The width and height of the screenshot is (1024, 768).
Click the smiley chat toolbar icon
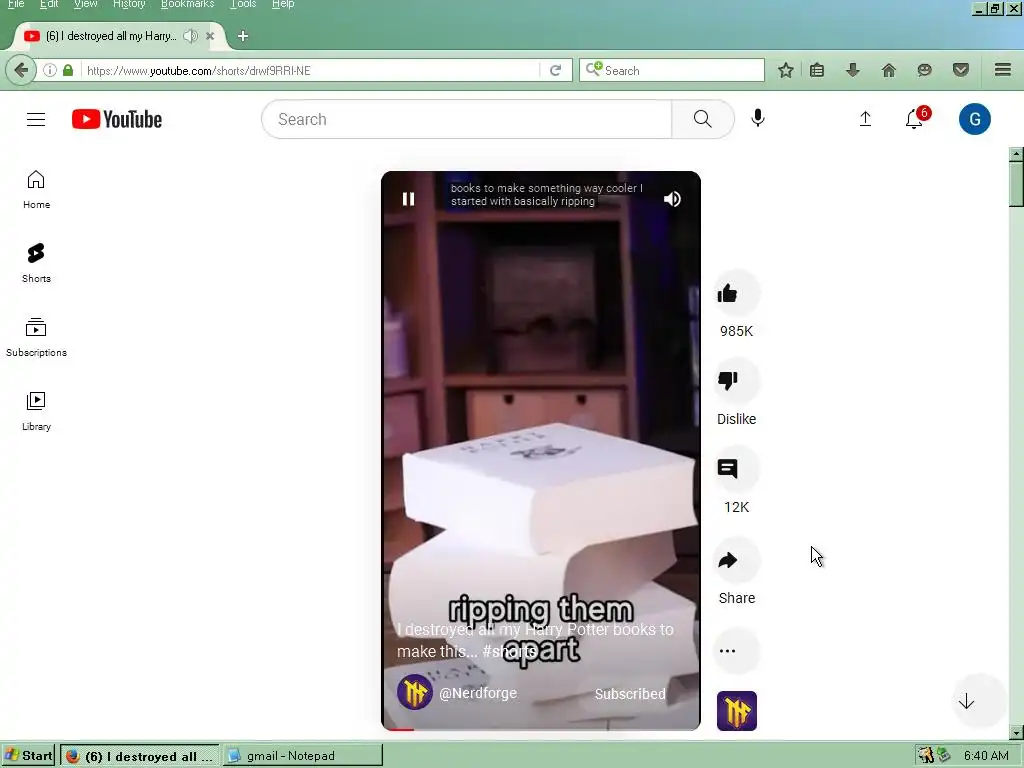click(924, 70)
